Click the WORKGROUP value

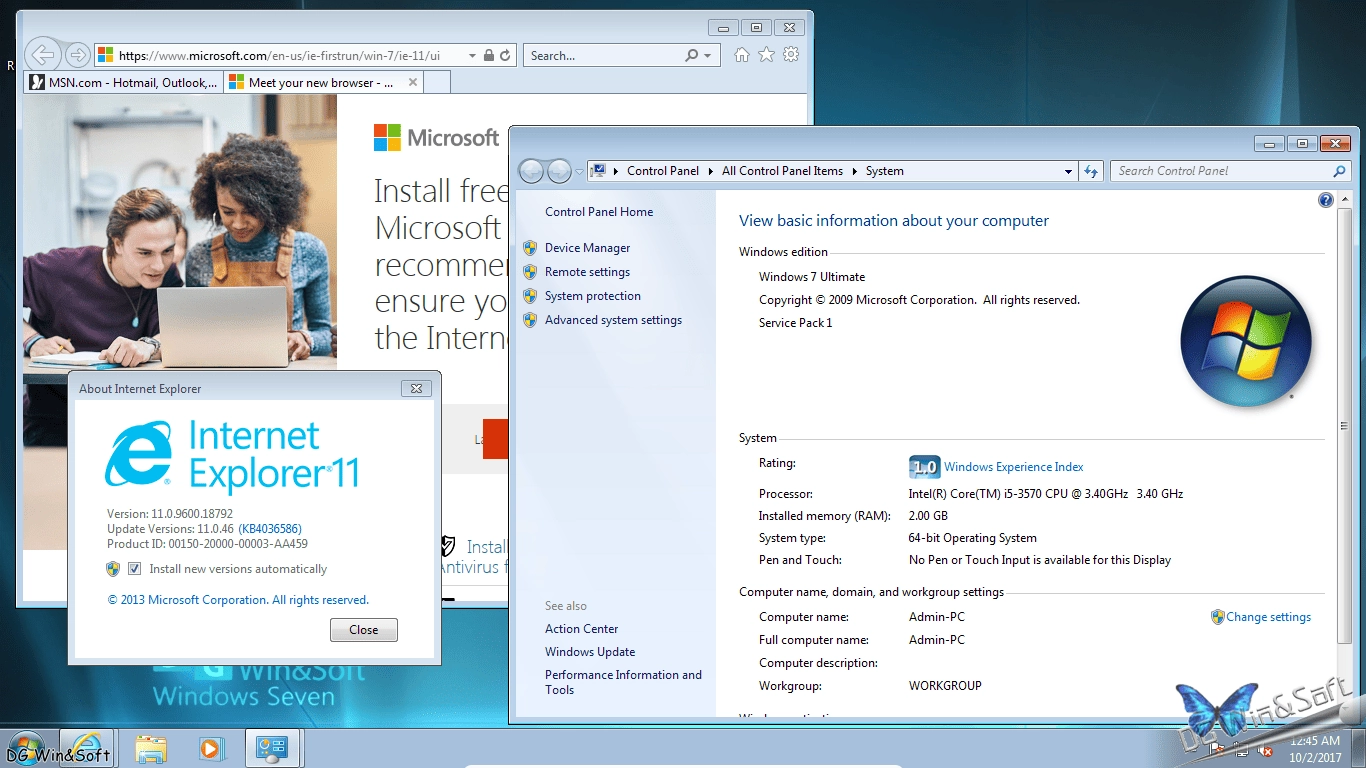coord(945,686)
